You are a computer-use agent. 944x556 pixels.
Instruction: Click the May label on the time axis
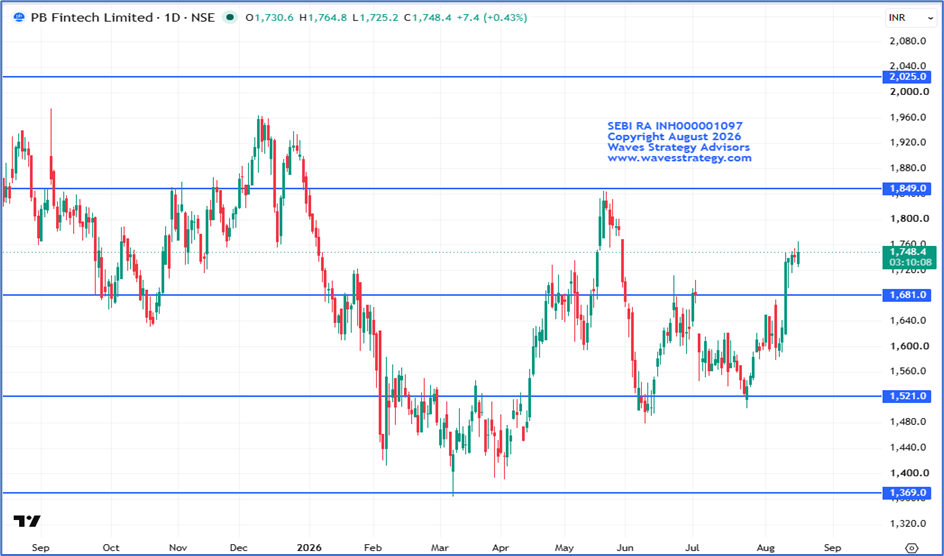564,548
